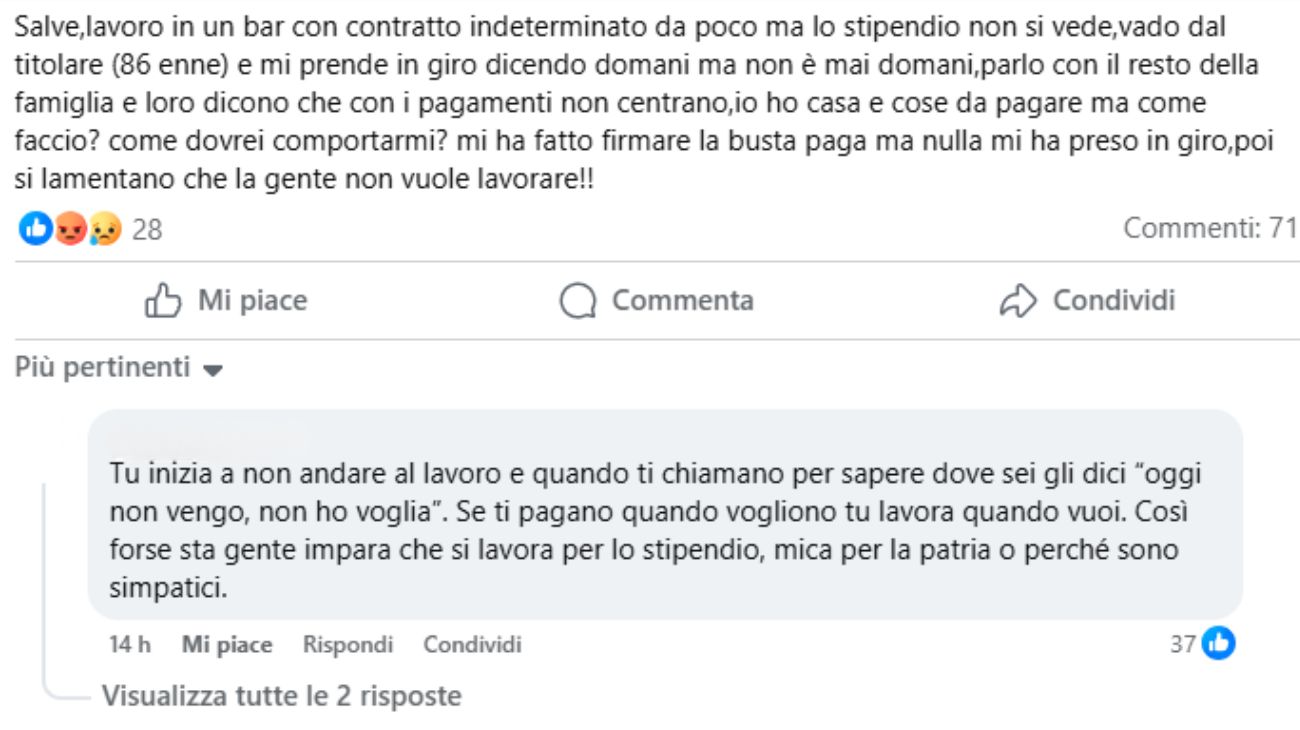
Task: Expand the Più pertinenti sort arrow
Action: coord(211,370)
